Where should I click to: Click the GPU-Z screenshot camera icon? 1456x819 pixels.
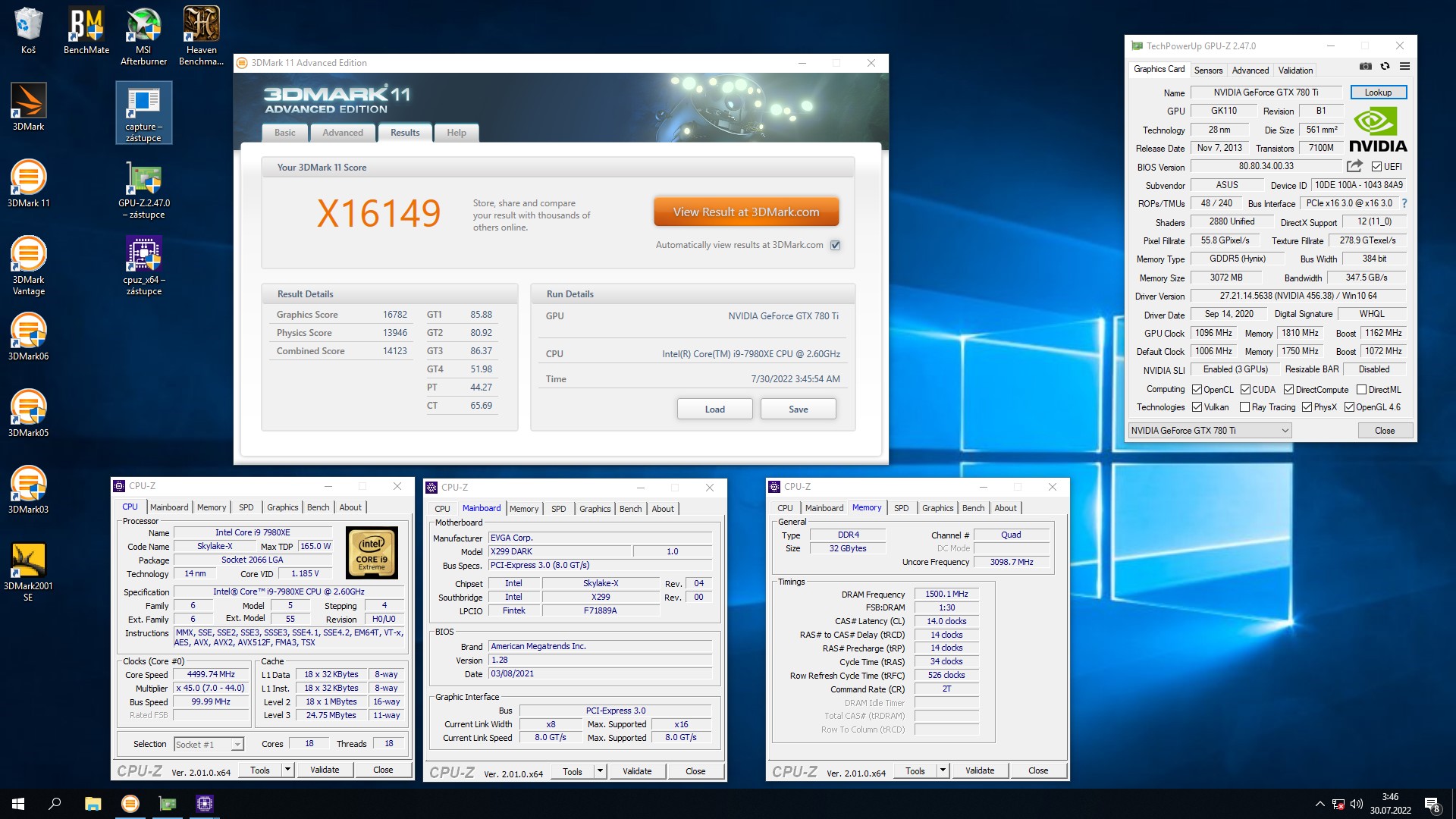point(1365,67)
